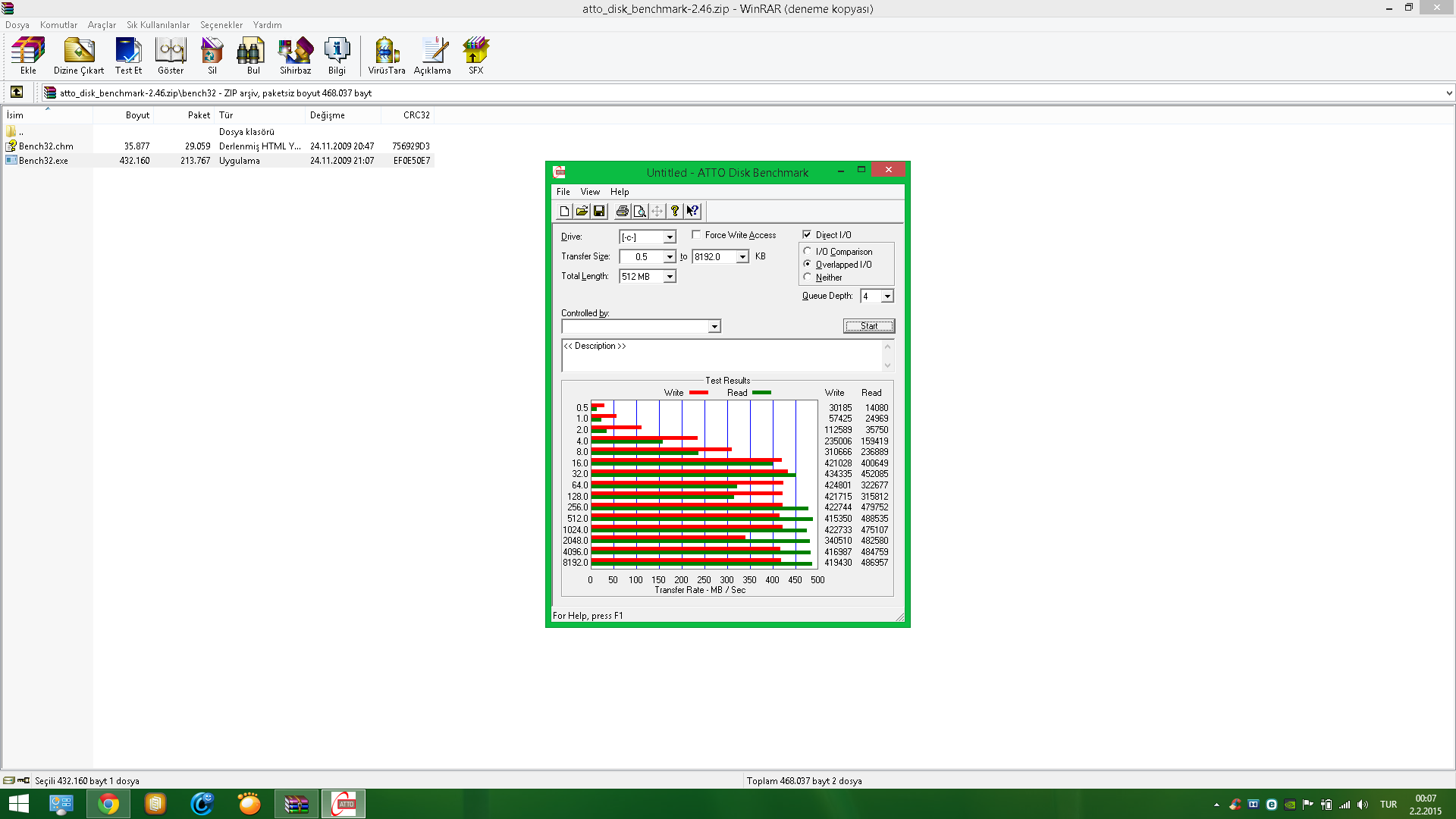
Task: Open the Transfer Size start dropdown 0.5
Action: point(670,257)
